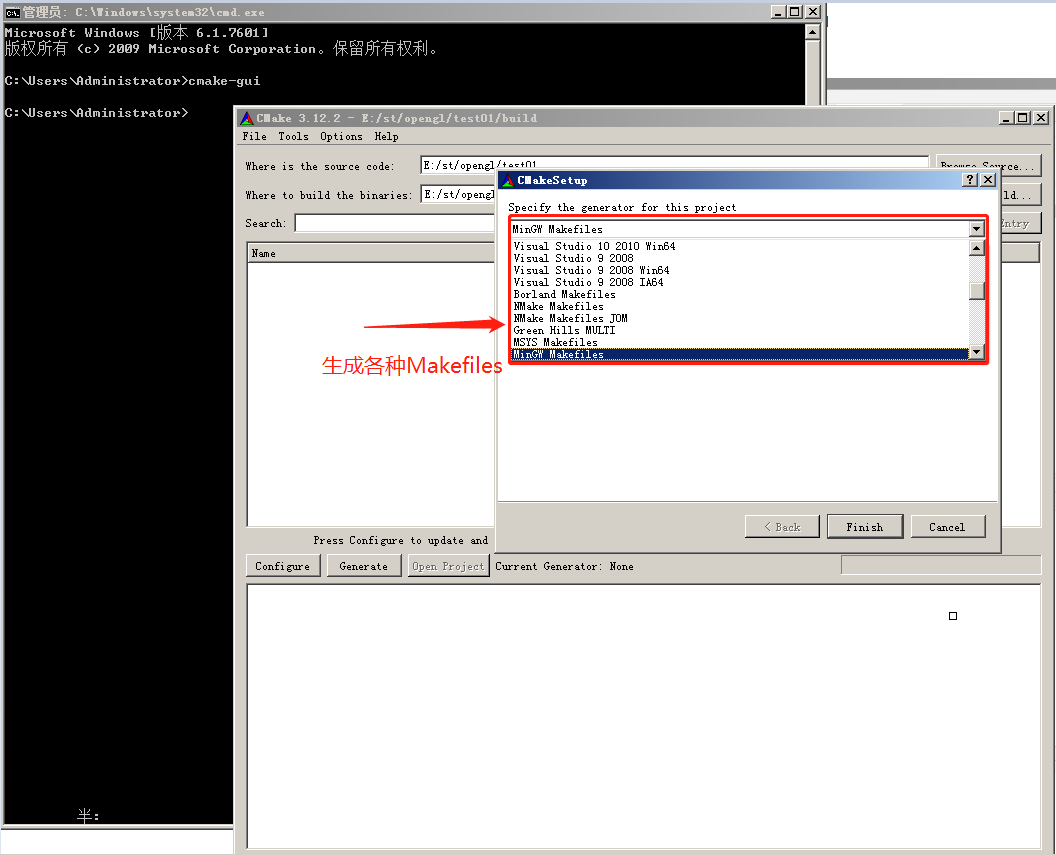Click the Open Project button
The image size is (1056, 855).
448,566
